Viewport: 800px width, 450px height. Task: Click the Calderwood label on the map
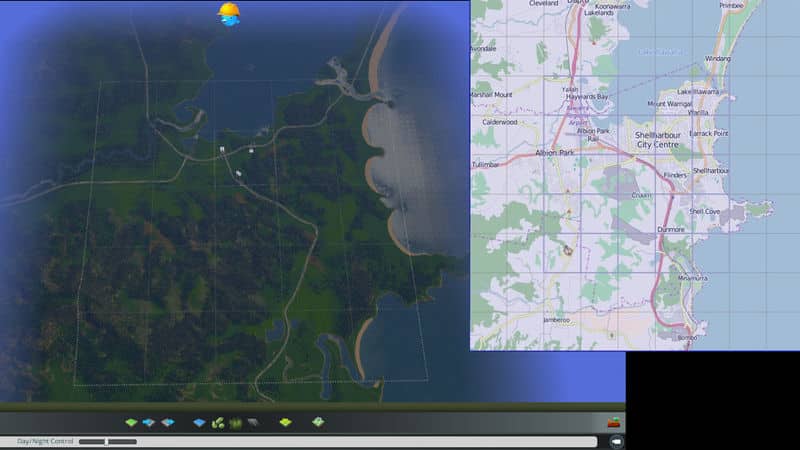500,122
